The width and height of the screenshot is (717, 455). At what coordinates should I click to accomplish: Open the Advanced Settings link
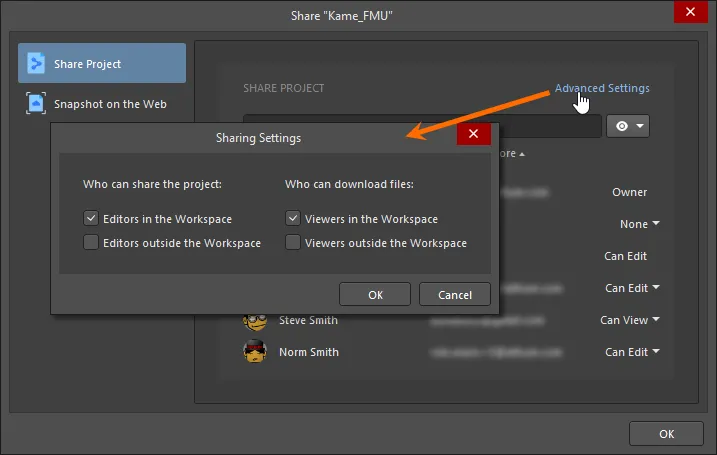pos(602,88)
